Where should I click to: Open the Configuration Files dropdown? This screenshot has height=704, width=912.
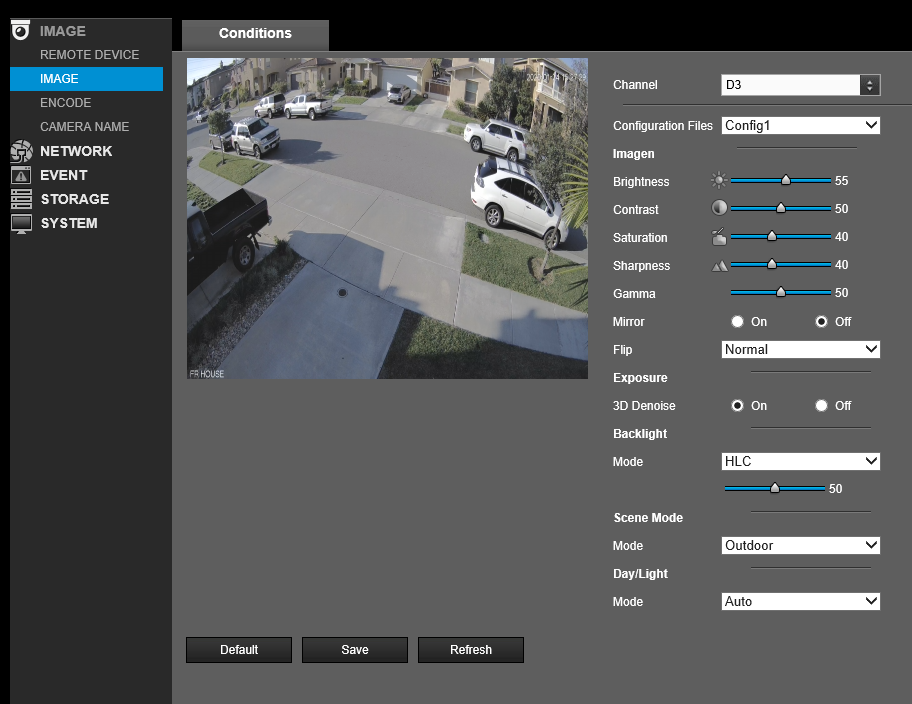coord(800,126)
